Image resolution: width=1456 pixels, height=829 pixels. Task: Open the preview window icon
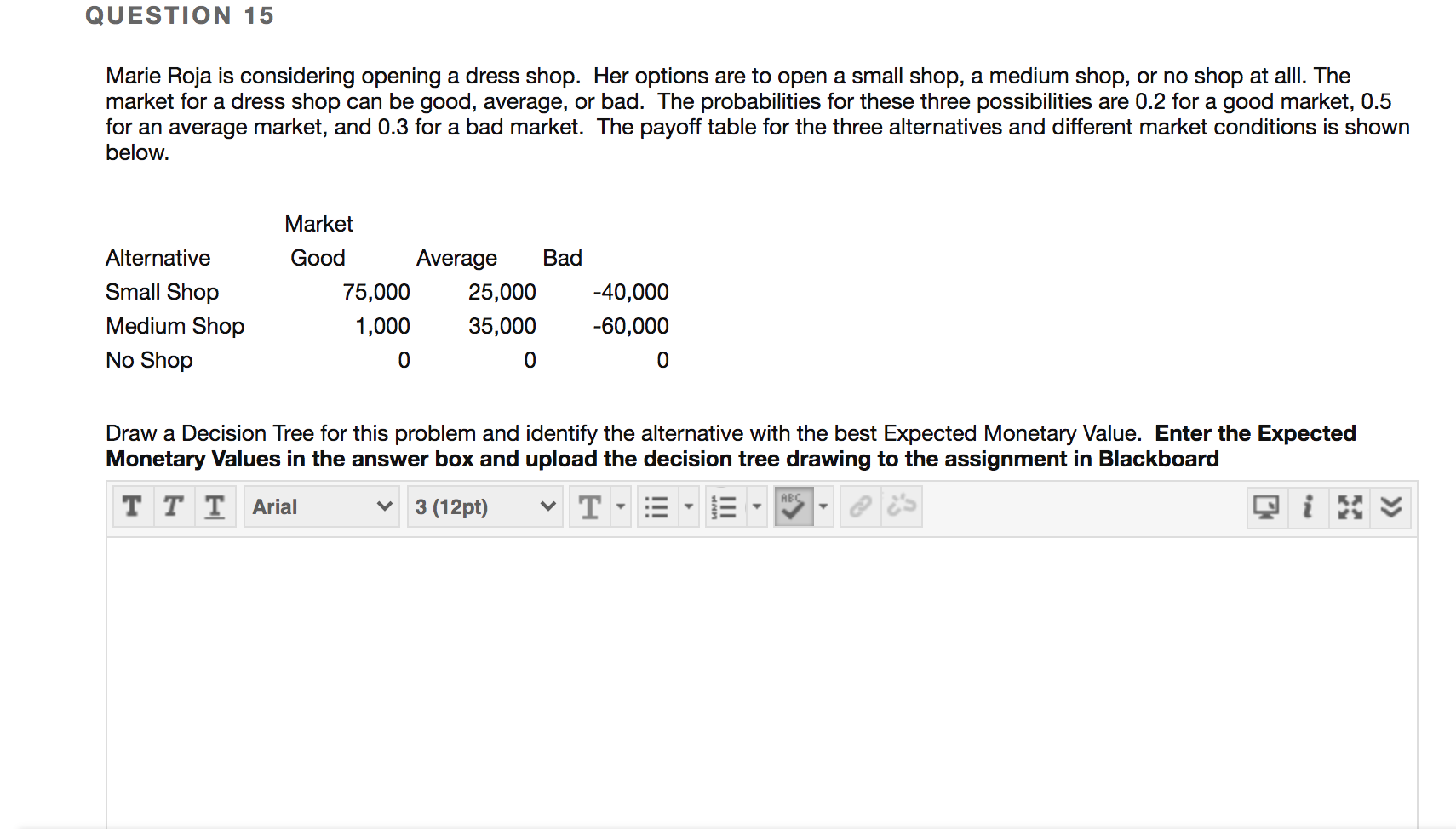click(x=1266, y=506)
